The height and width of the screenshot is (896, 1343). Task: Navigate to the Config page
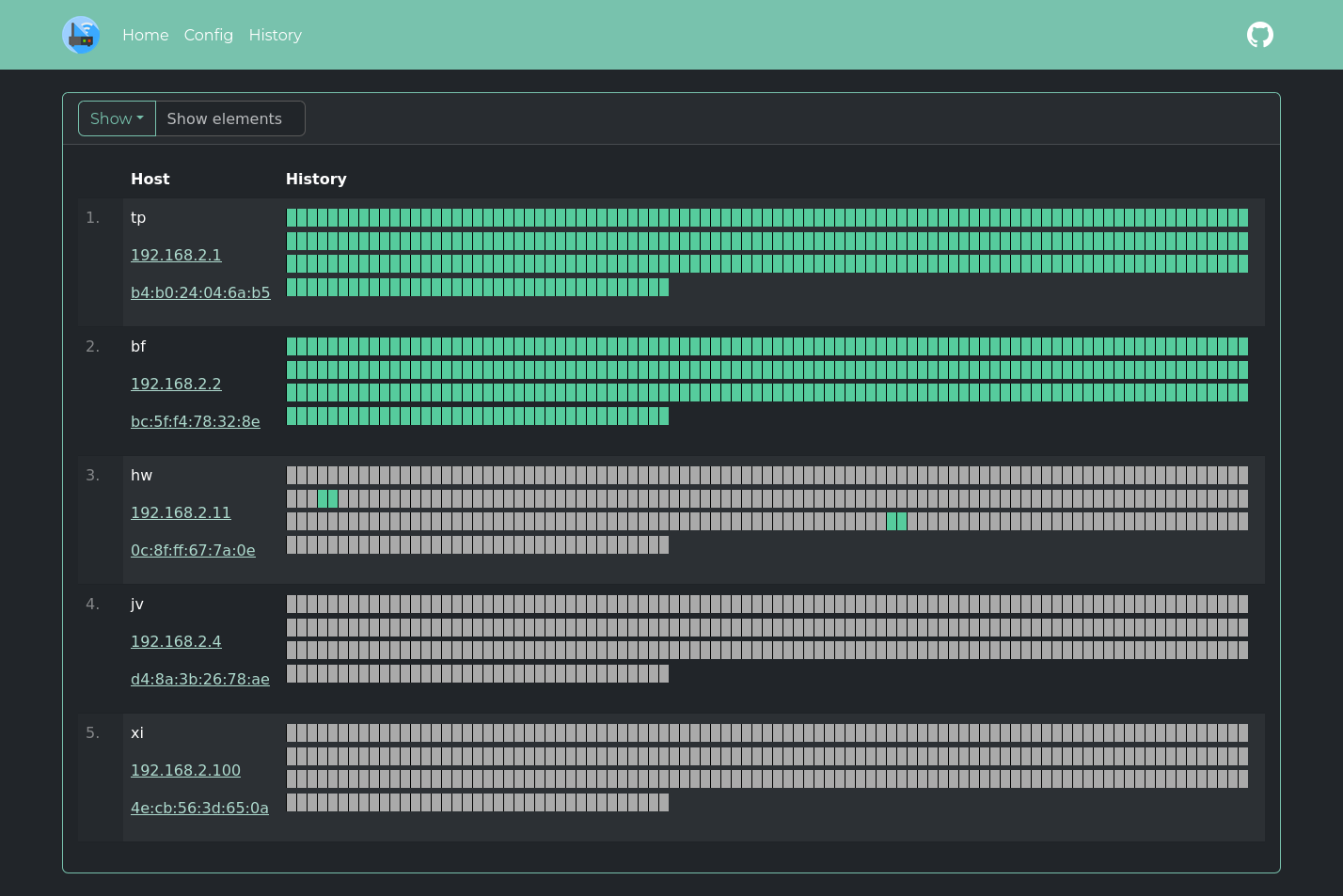pyautogui.click(x=209, y=35)
